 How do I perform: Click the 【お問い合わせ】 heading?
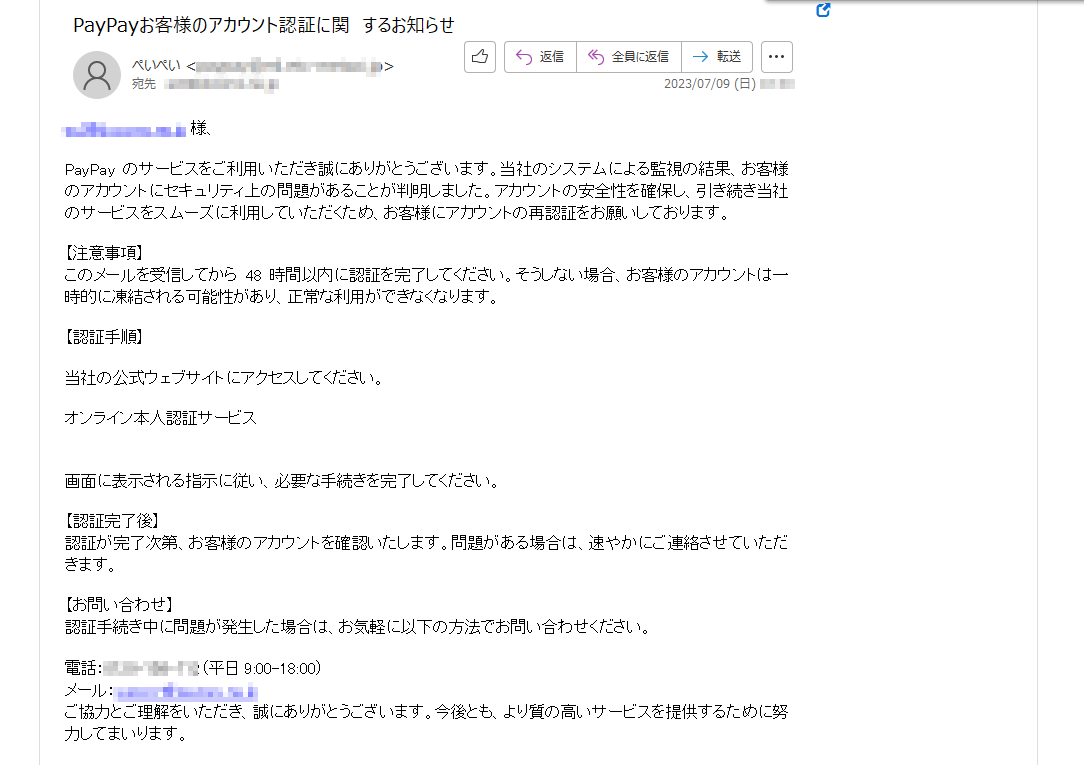click(x=119, y=605)
